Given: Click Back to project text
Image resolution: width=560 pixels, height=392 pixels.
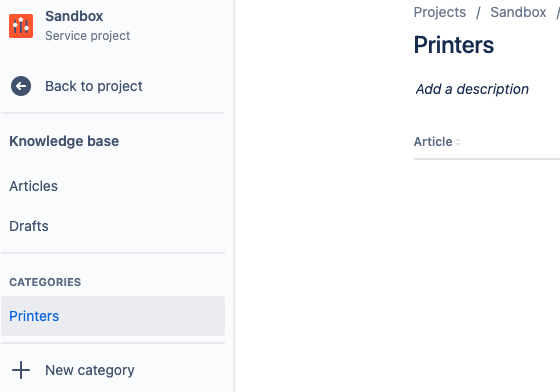Looking at the screenshot, I should point(94,86).
